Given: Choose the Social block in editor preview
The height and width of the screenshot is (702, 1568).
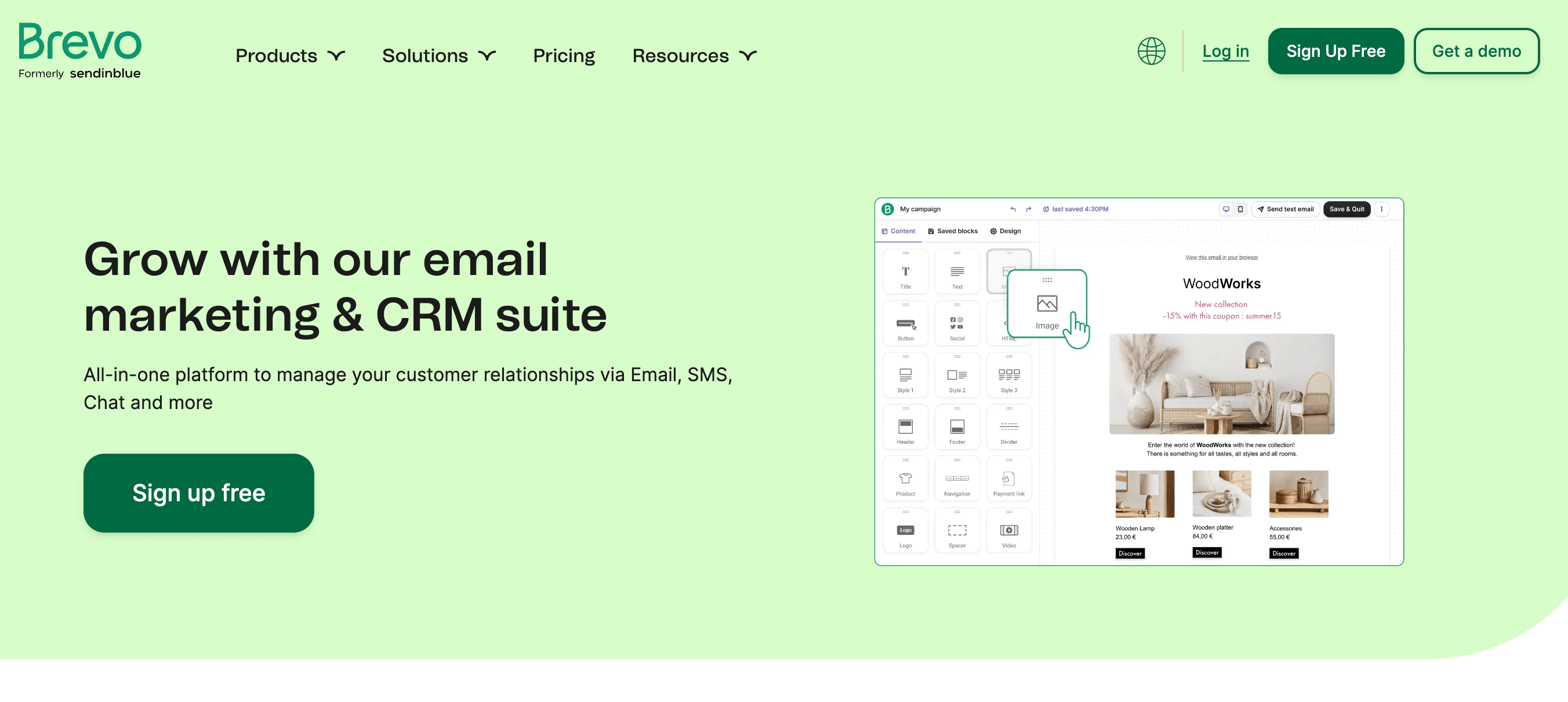Looking at the screenshot, I should pyautogui.click(x=957, y=323).
